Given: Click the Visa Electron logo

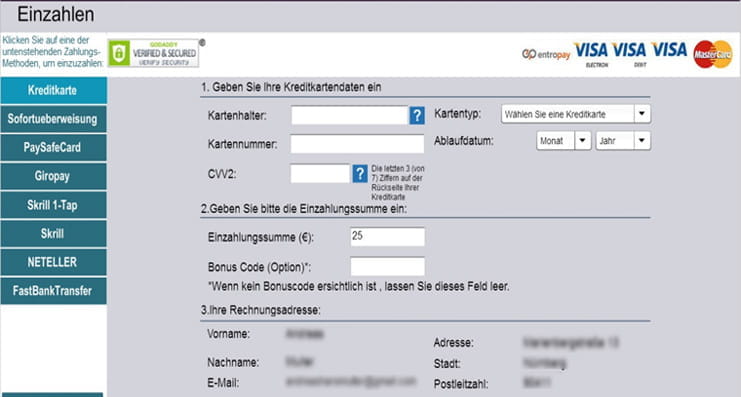Looking at the screenshot, I should point(591,54).
